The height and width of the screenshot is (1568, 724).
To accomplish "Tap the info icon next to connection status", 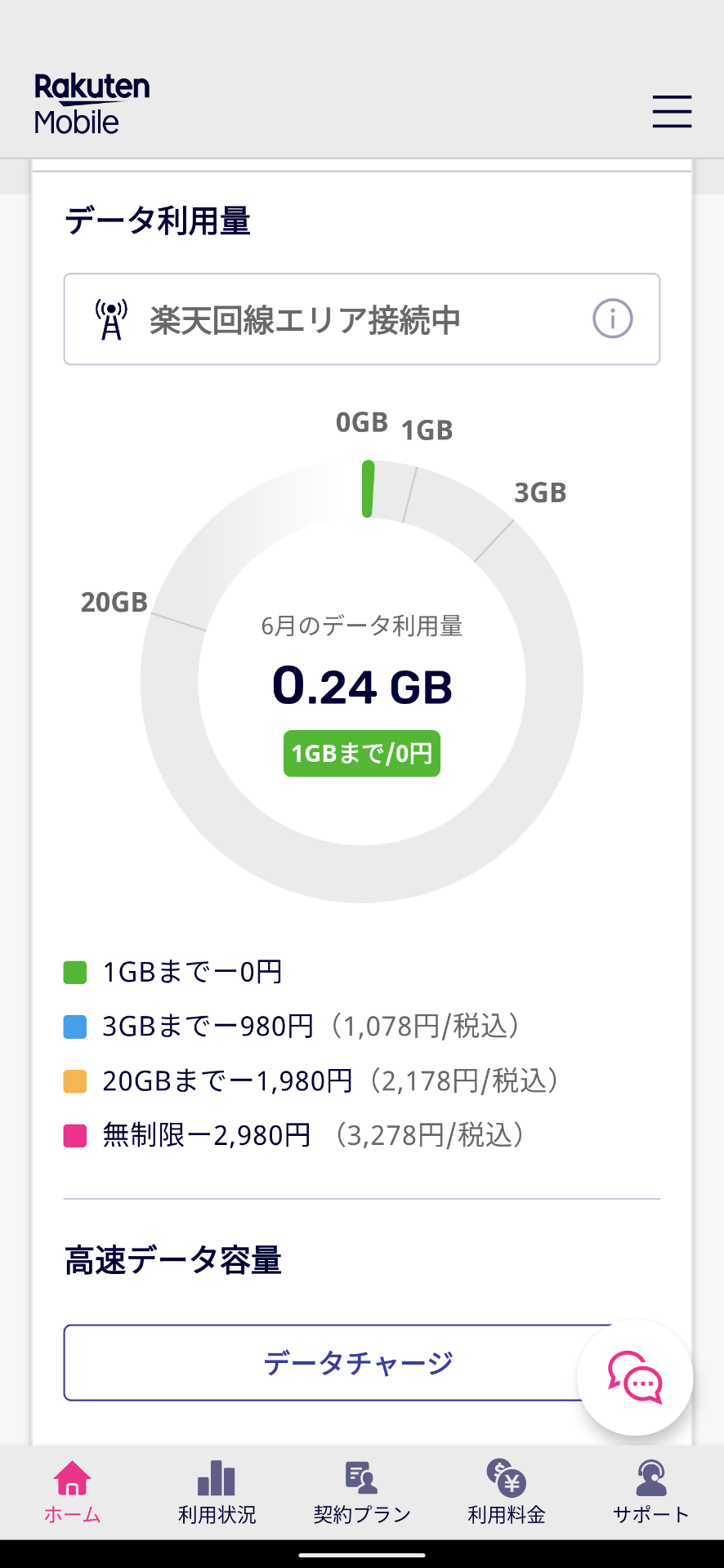I will click(612, 319).
